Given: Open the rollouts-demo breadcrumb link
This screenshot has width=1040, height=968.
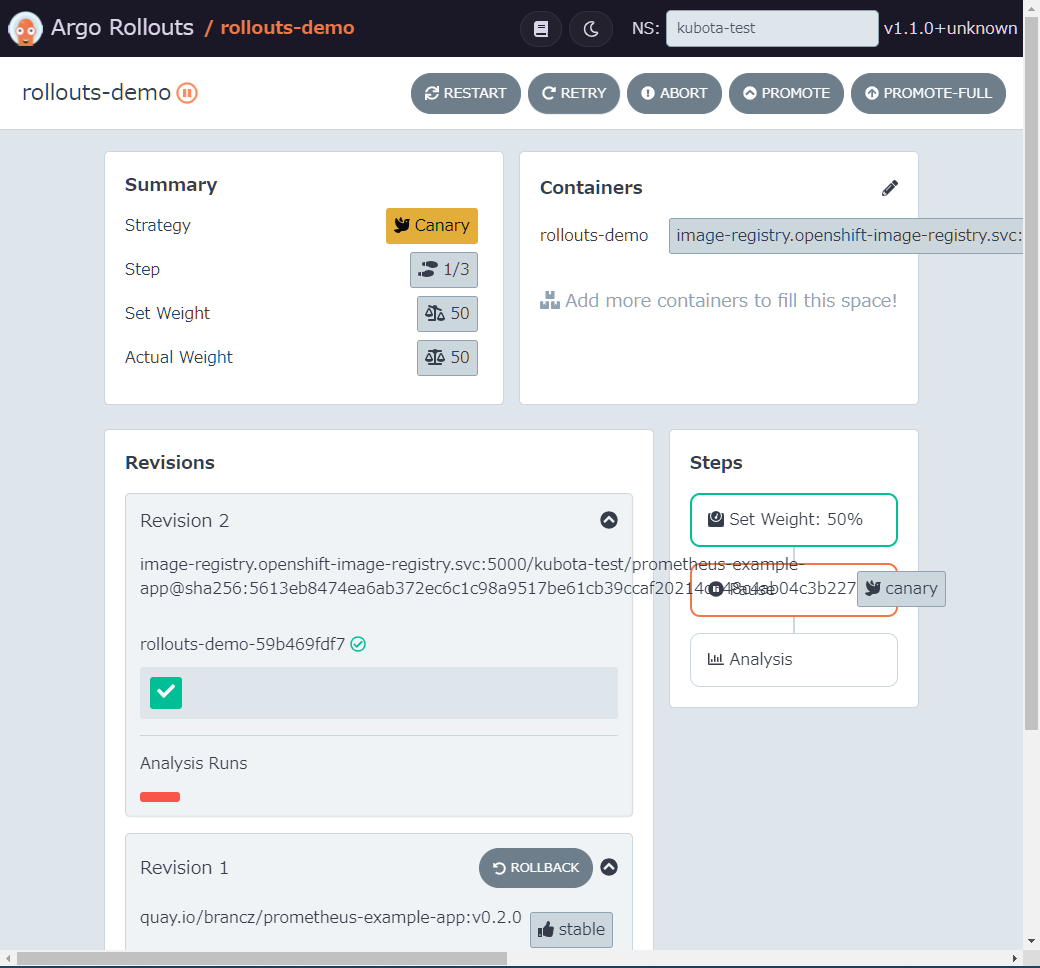Looking at the screenshot, I should (287, 28).
